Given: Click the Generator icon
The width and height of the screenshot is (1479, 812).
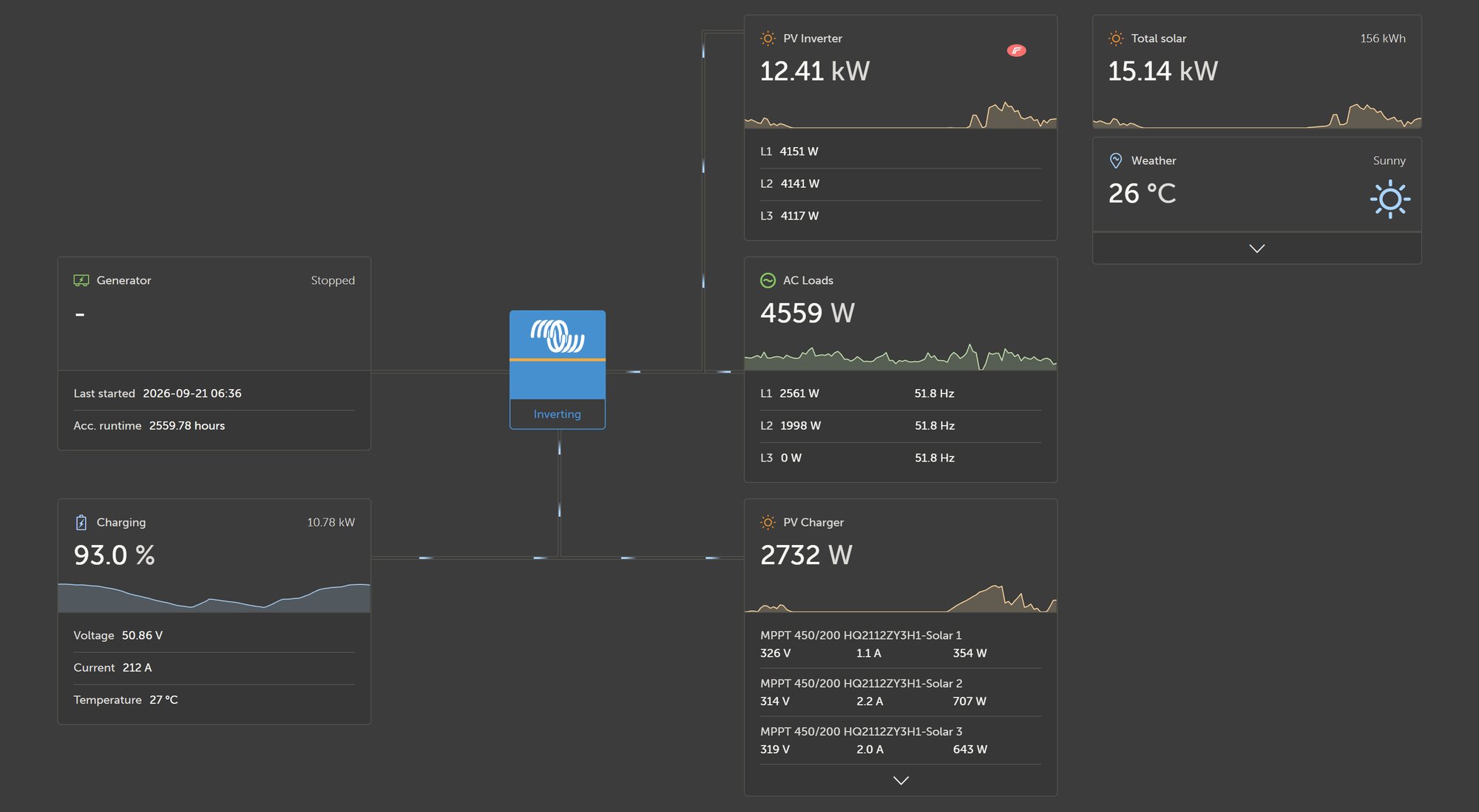Looking at the screenshot, I should point(81,280).
